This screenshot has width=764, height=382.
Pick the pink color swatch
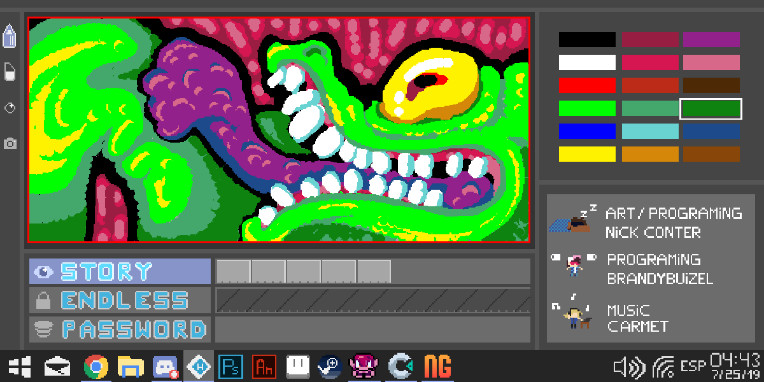711,62
